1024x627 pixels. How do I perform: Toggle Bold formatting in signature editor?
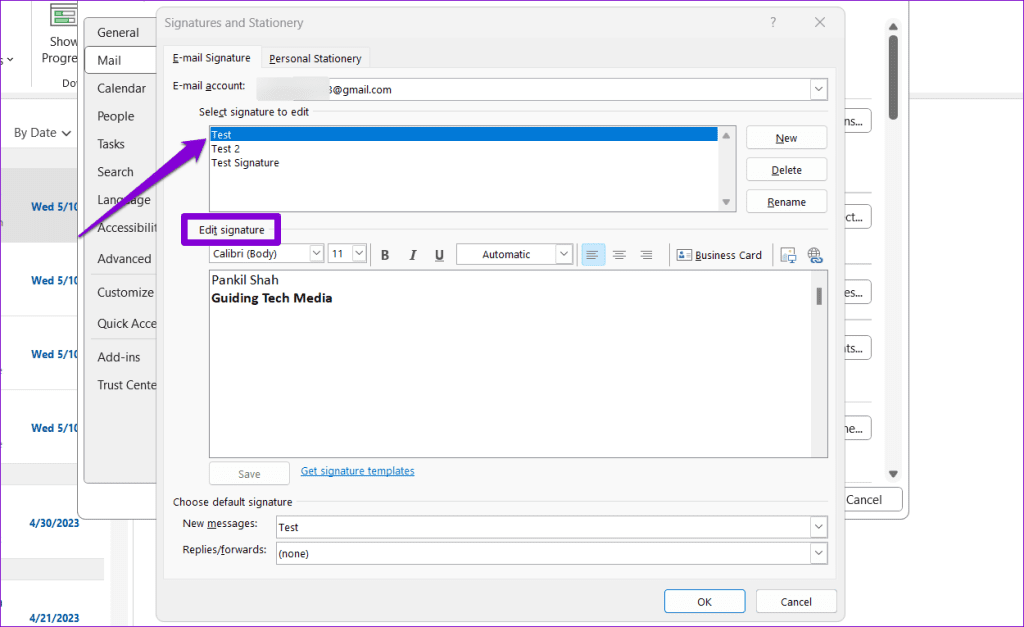385,255
